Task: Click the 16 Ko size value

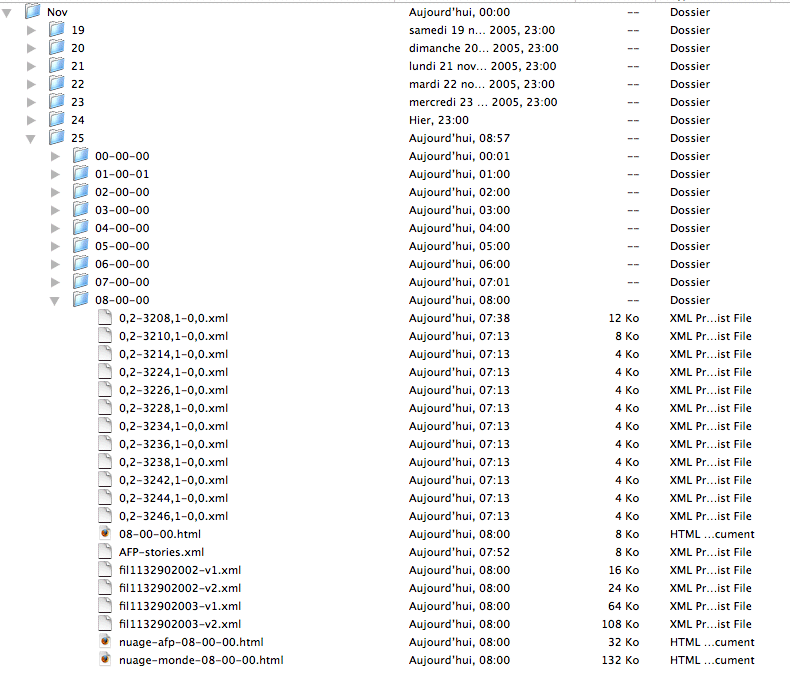Action: (x=624, y=570)
